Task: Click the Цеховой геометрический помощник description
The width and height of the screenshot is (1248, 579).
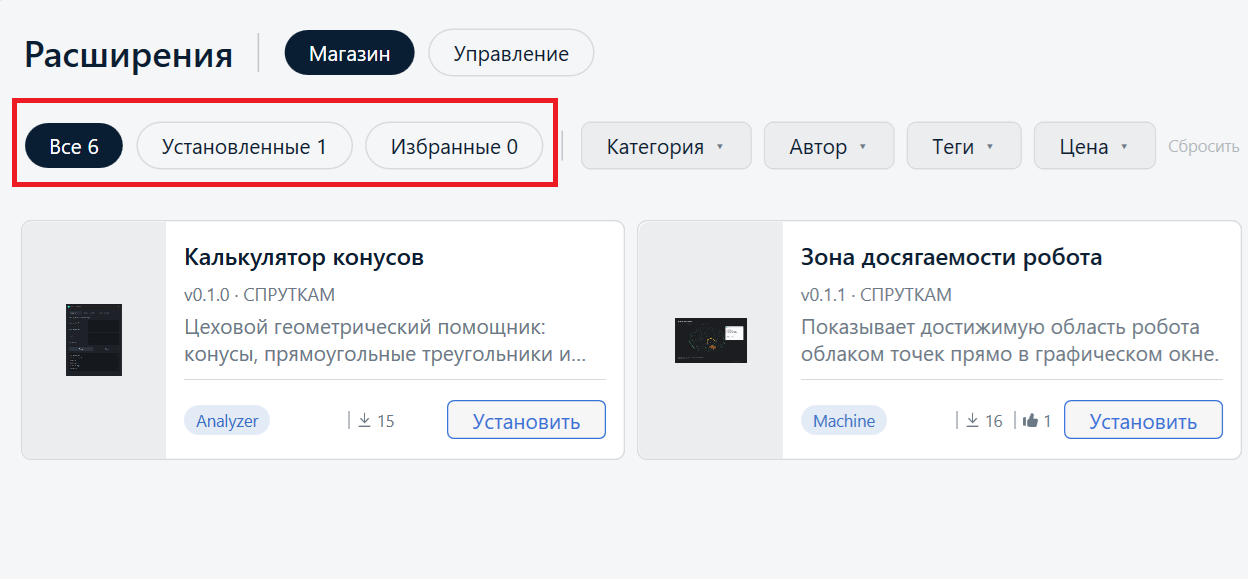Action: pos(386,341)
